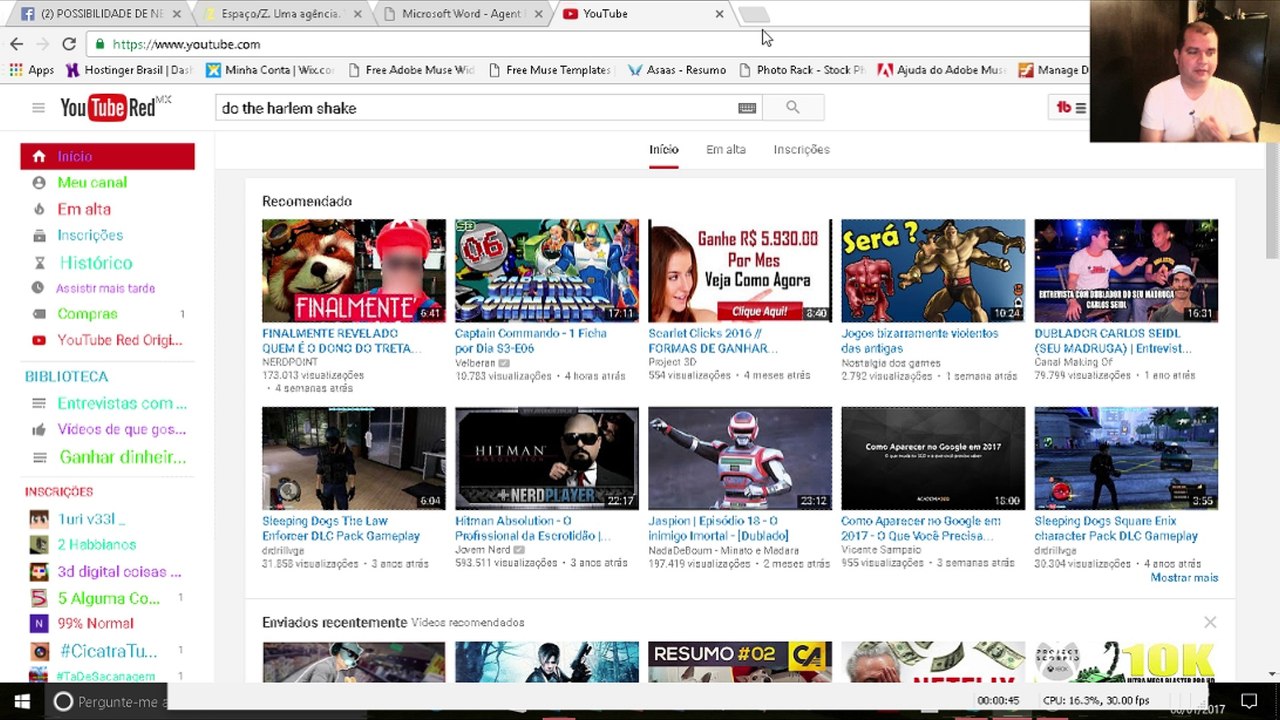Select the Inscrições tab above Recomendado
This screenshot has width=1280, height=720.
[x=801, y=150]
